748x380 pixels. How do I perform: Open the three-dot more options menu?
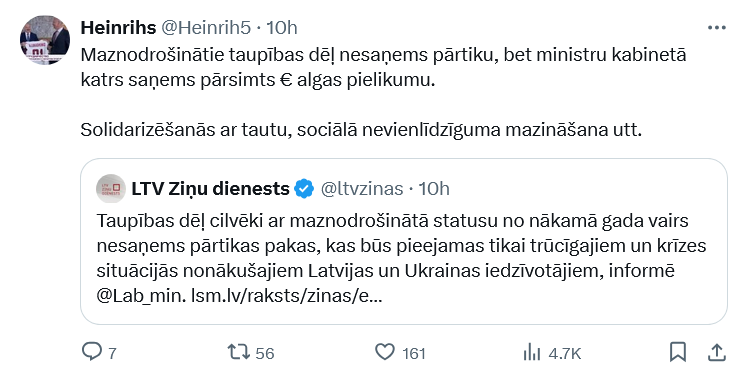[717, 28]
